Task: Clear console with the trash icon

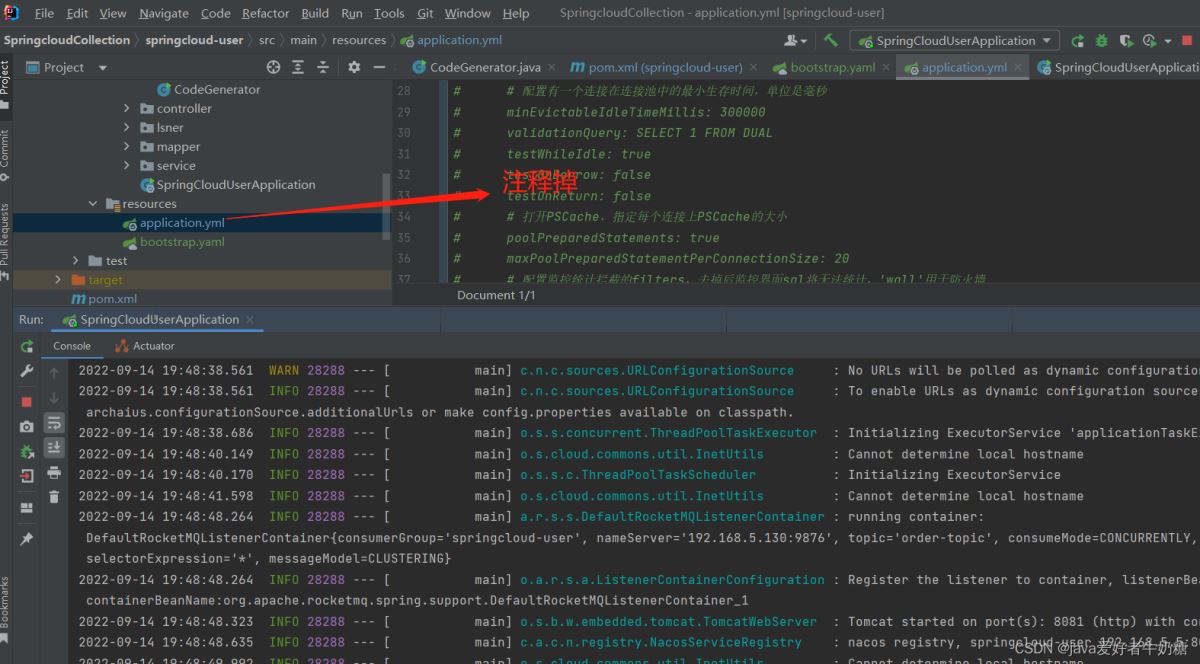Action: pos(54,496)
